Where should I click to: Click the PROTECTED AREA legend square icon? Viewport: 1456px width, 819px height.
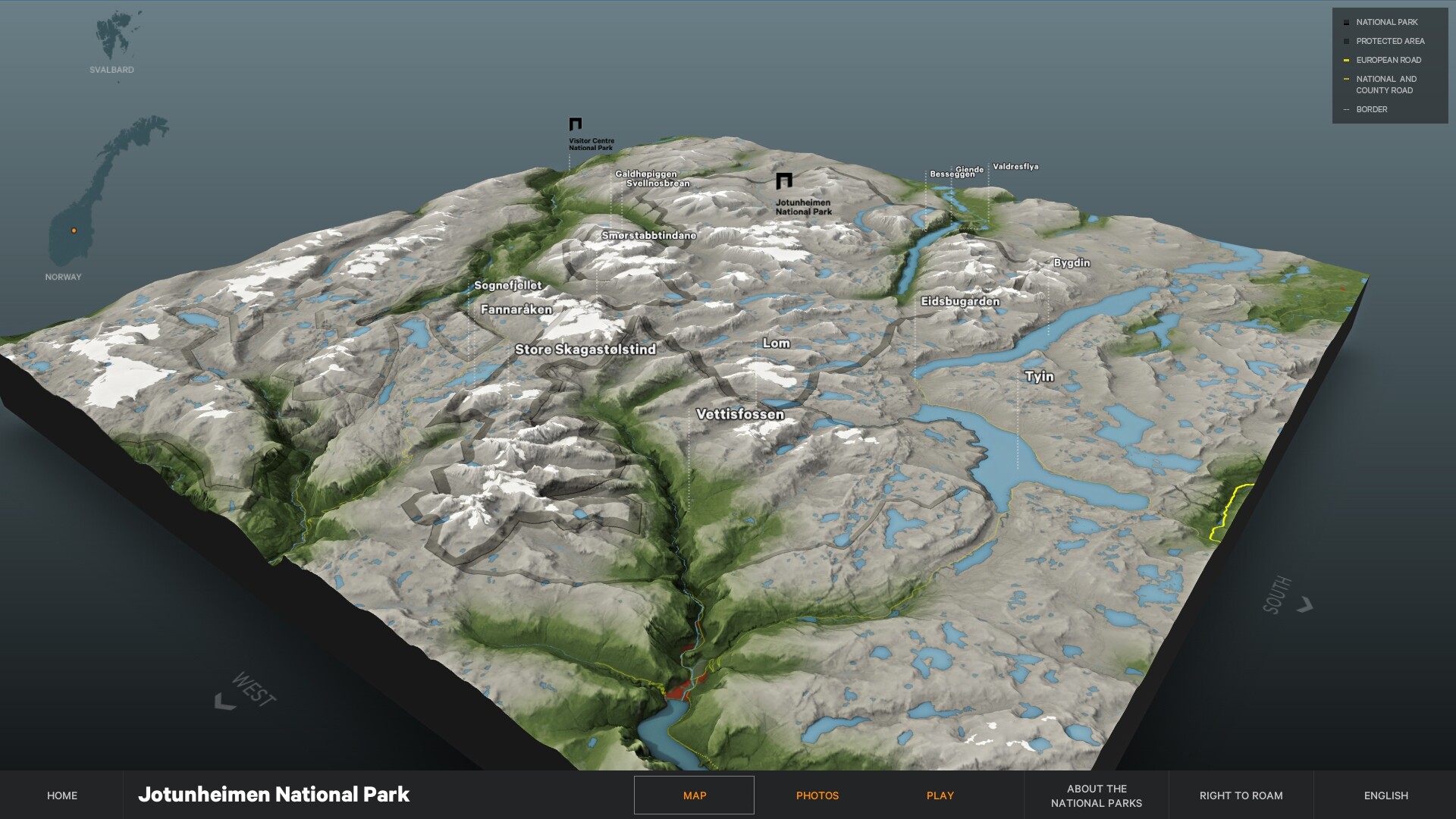click(1346, 42)
